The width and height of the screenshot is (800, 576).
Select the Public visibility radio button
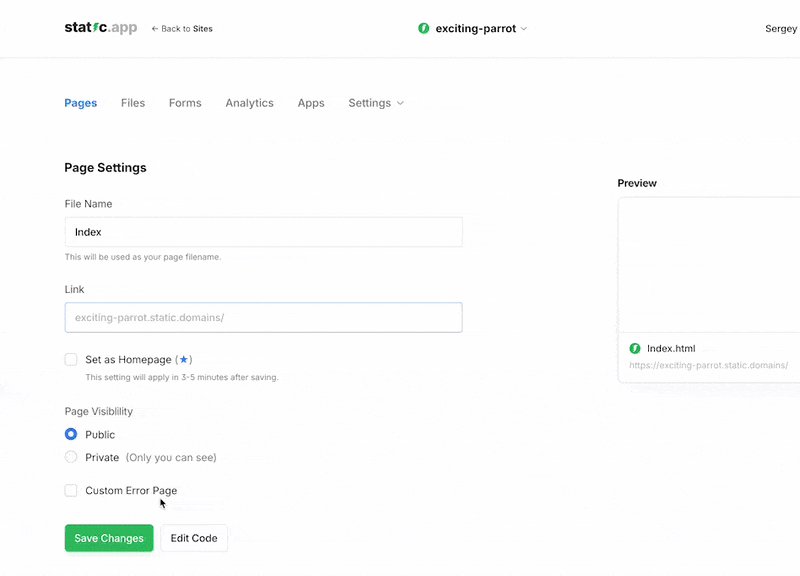pyautogui.click(x=71, y=434)
